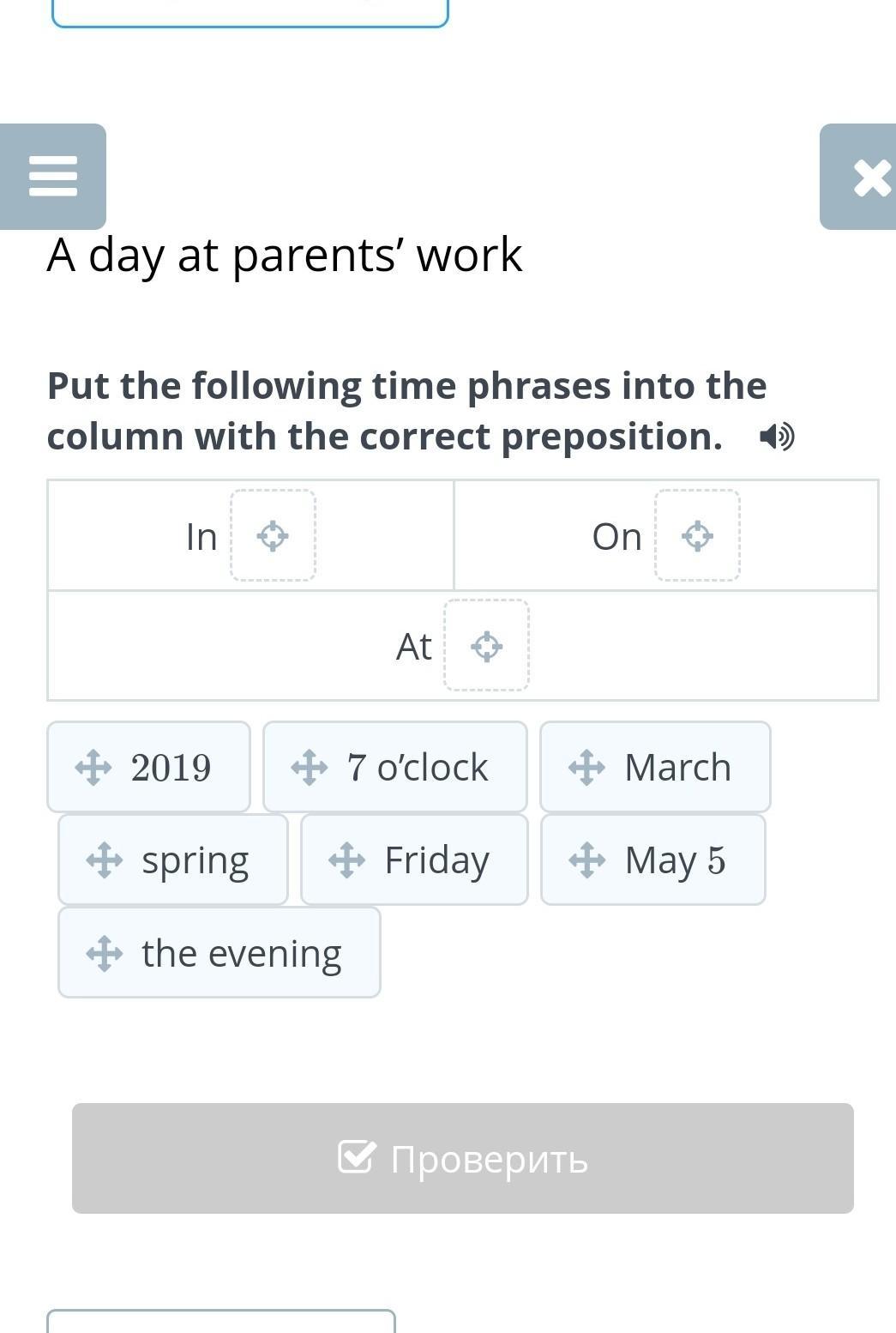Click the checkmark icon in Проверить

pos(357,1157)
